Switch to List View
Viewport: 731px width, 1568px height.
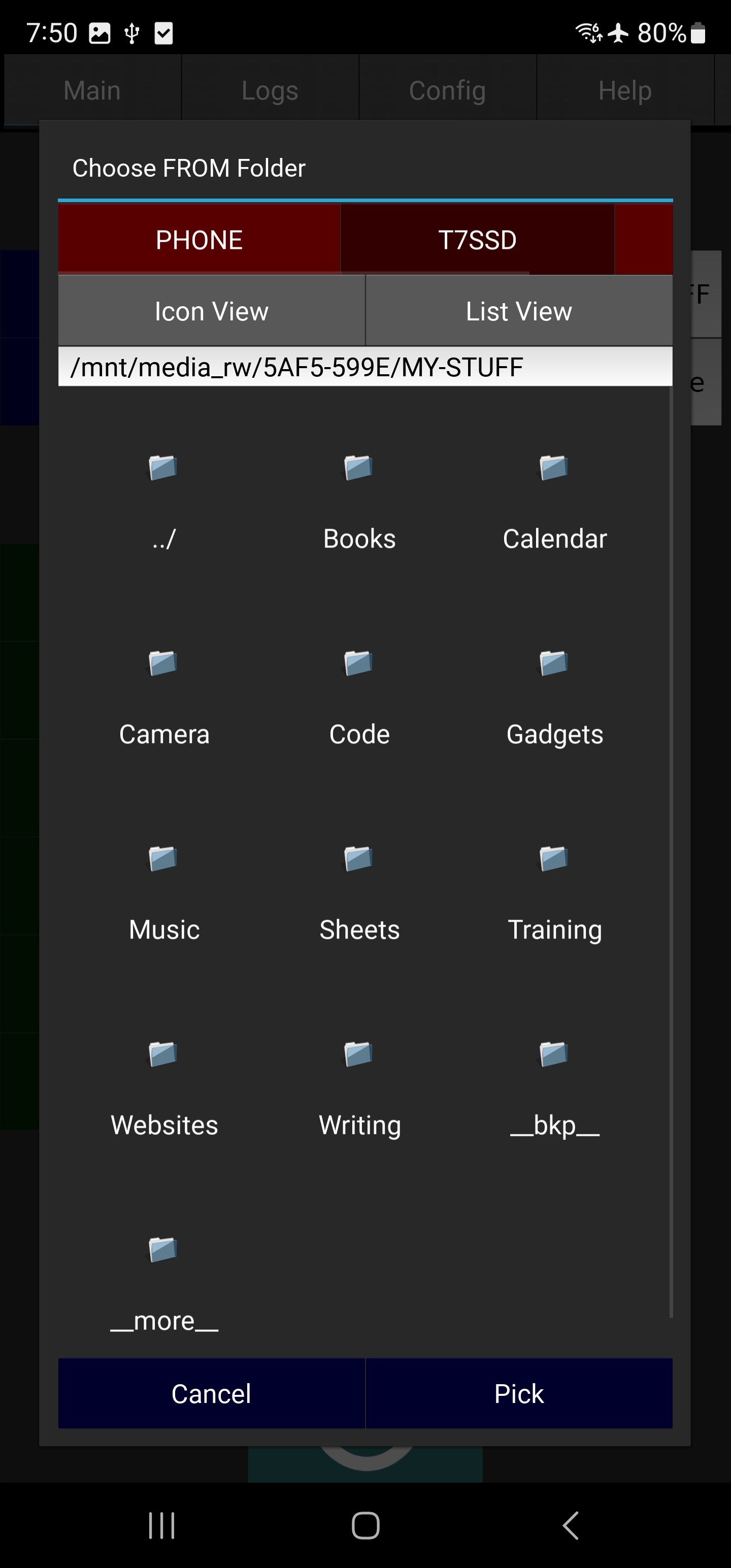pos(519,311)
